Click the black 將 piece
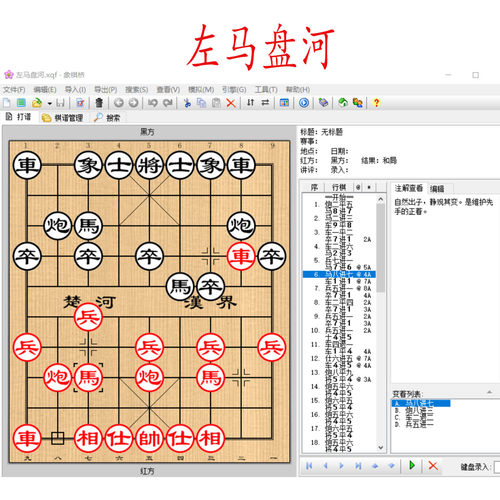This screenshot has width=500, height=500. pos(149,165)
